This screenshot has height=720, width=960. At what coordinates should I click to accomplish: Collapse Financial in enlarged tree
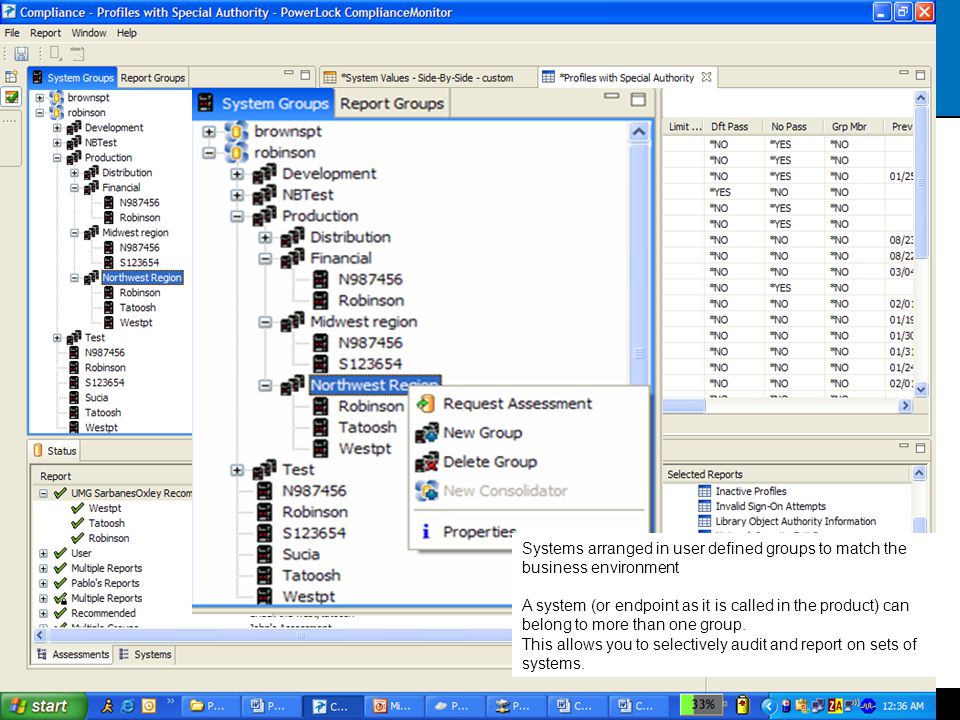265,259
